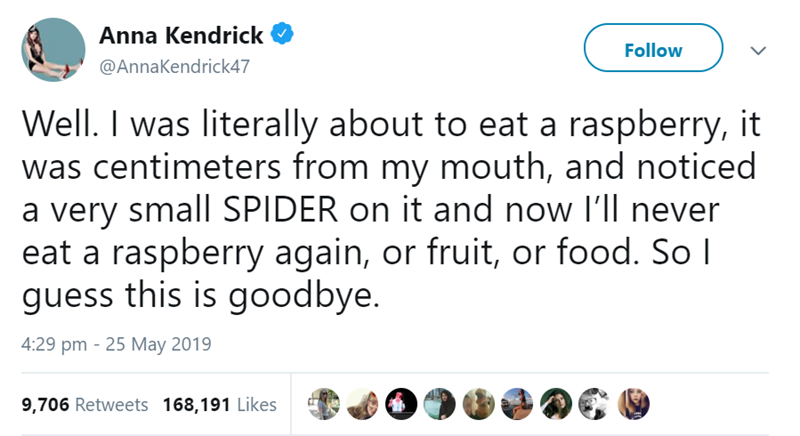
Task: Click the blue verified badge icon
Action: point(284,35)
